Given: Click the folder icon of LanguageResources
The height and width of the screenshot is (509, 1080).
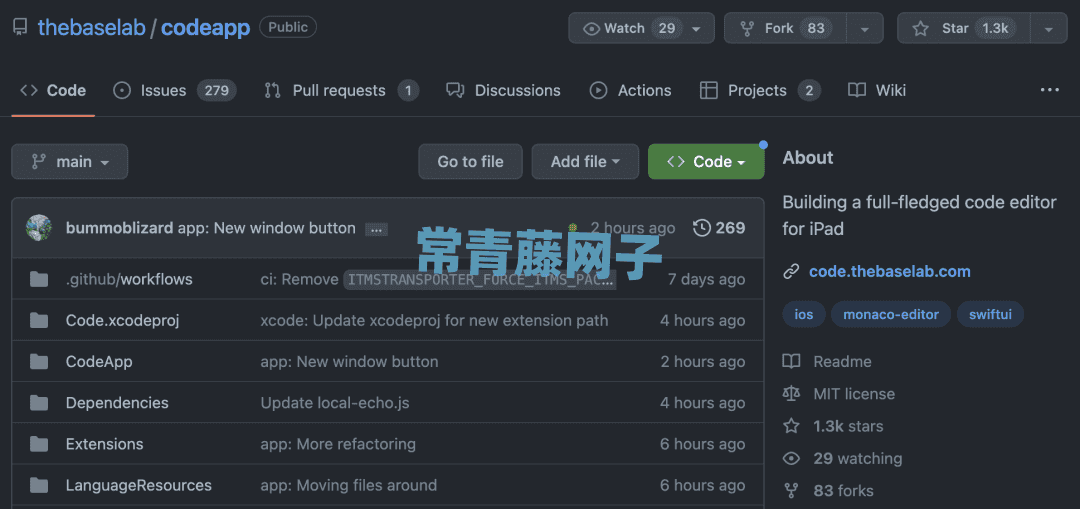Looking at the screenshot, I should click(x=39, y=486).
